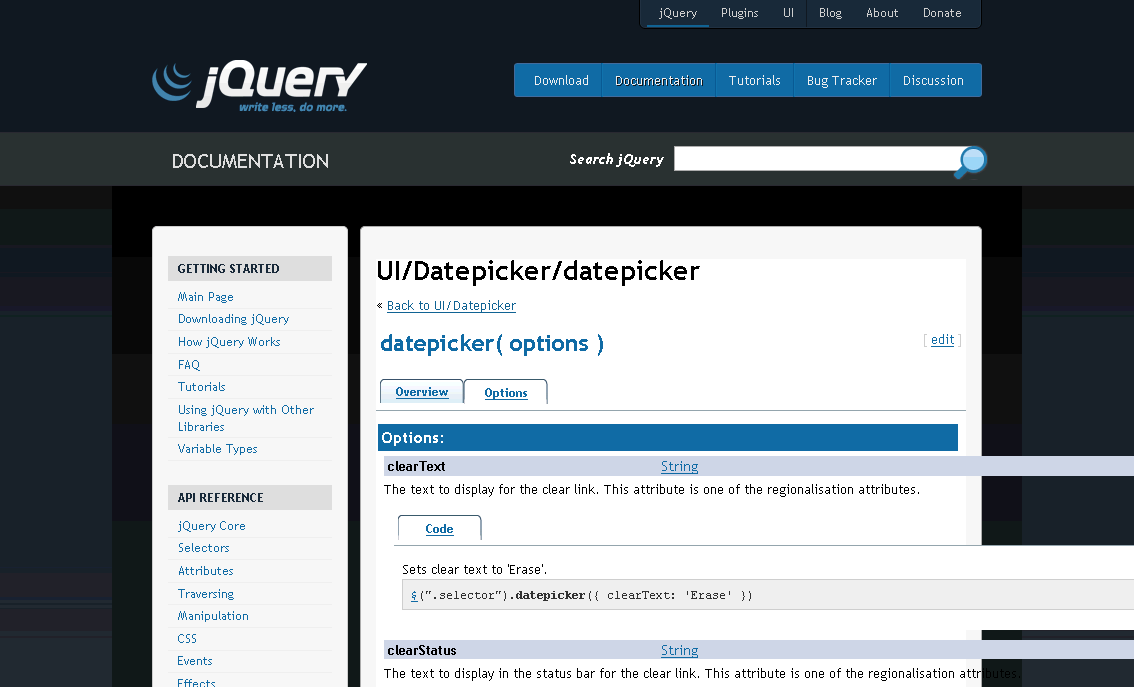Type in the Search jQuery field
The height and width of the screenshot is (687, 1134).
tap(815, 159)
